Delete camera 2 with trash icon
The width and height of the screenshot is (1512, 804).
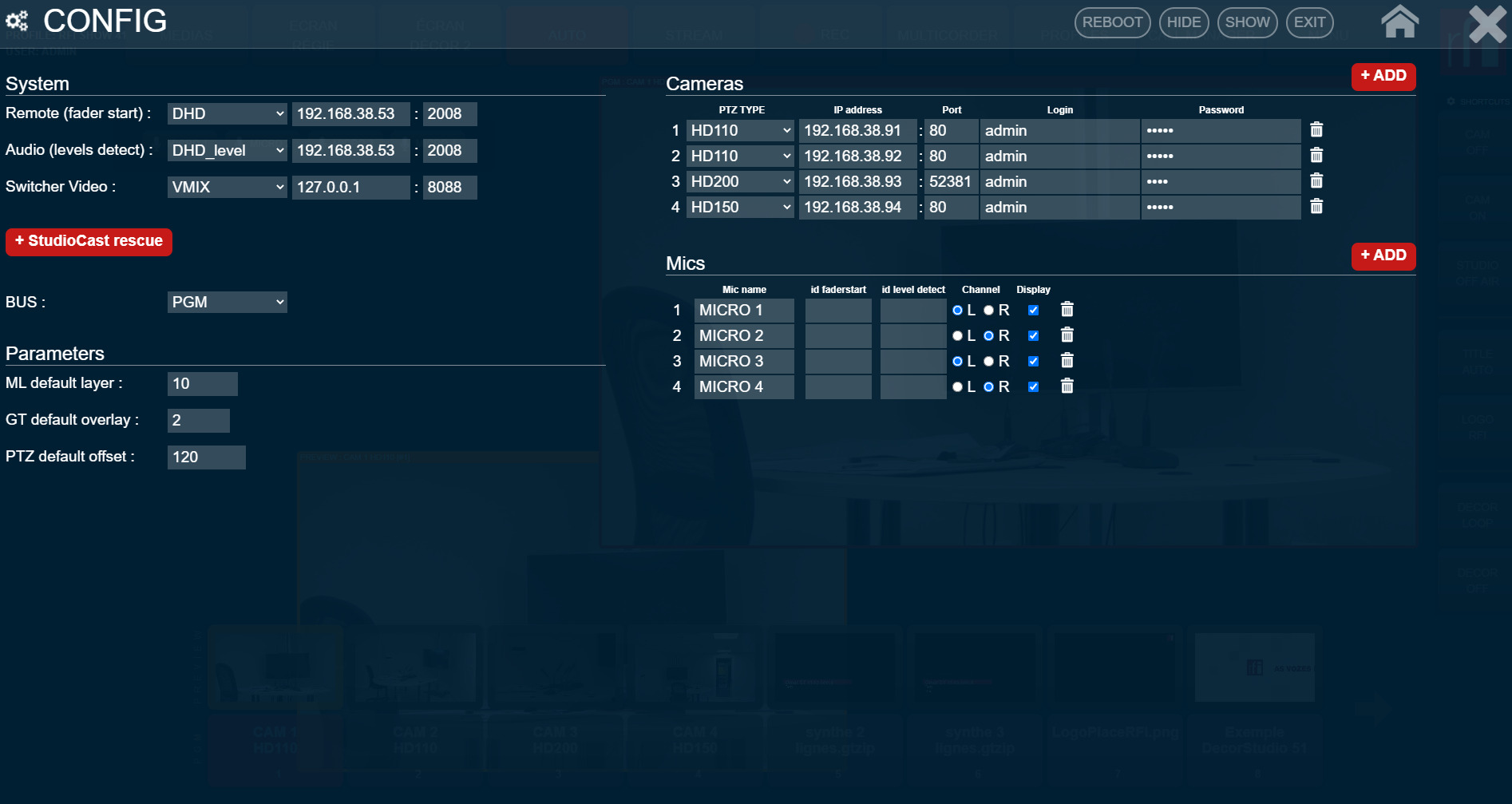pyautogui.click(x=1316, y=156)
